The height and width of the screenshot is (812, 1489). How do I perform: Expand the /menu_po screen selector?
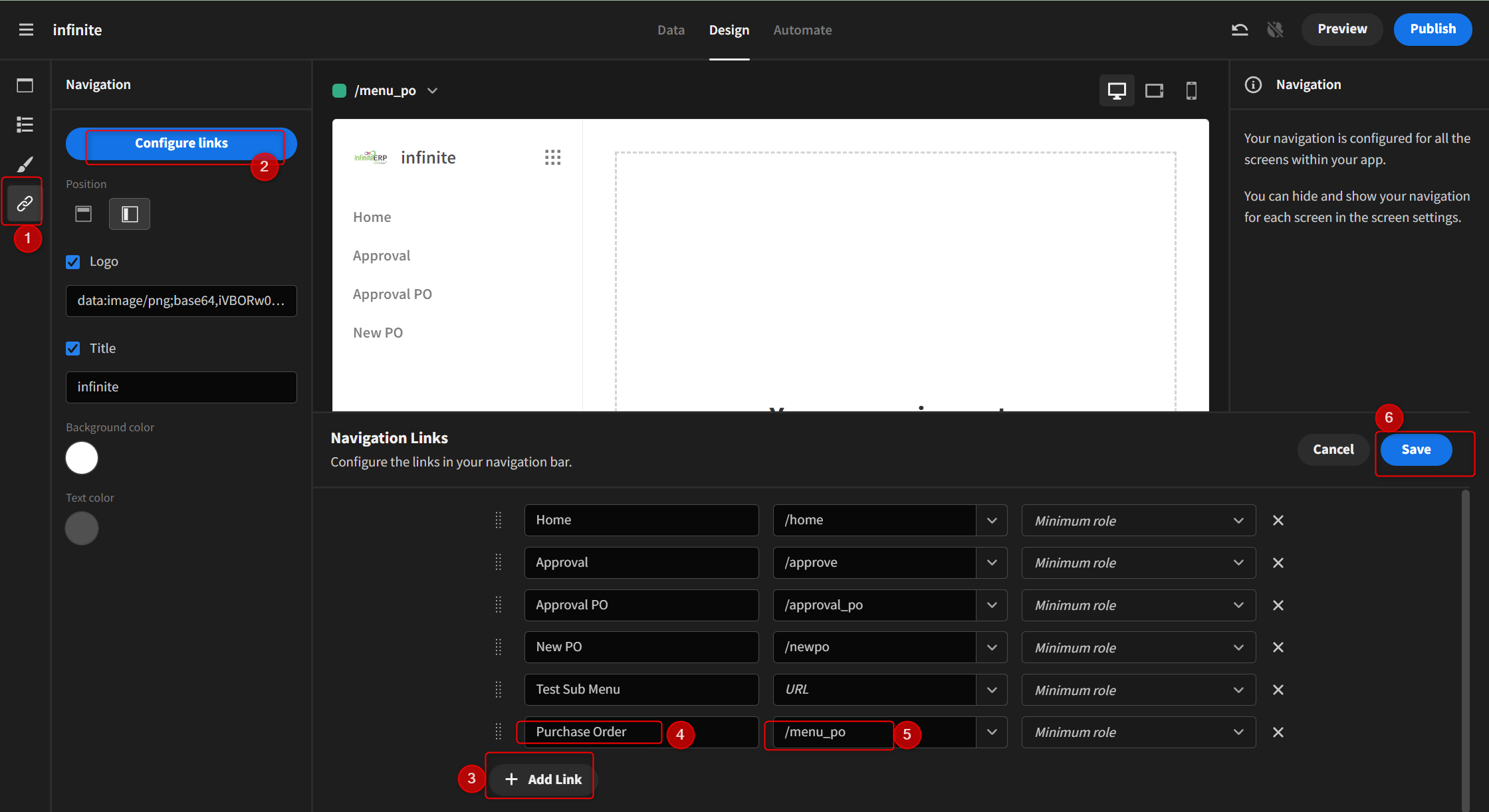pos(432,91)
